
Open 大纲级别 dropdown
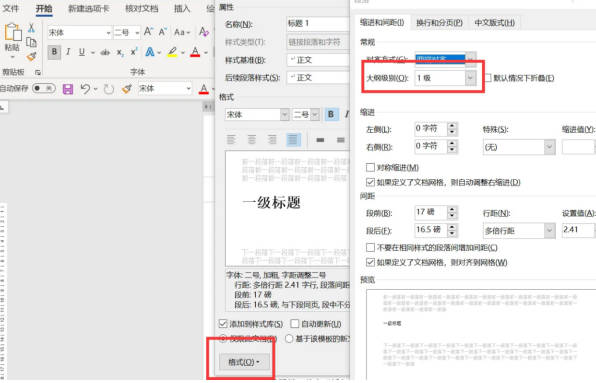(x=470, y=78)
